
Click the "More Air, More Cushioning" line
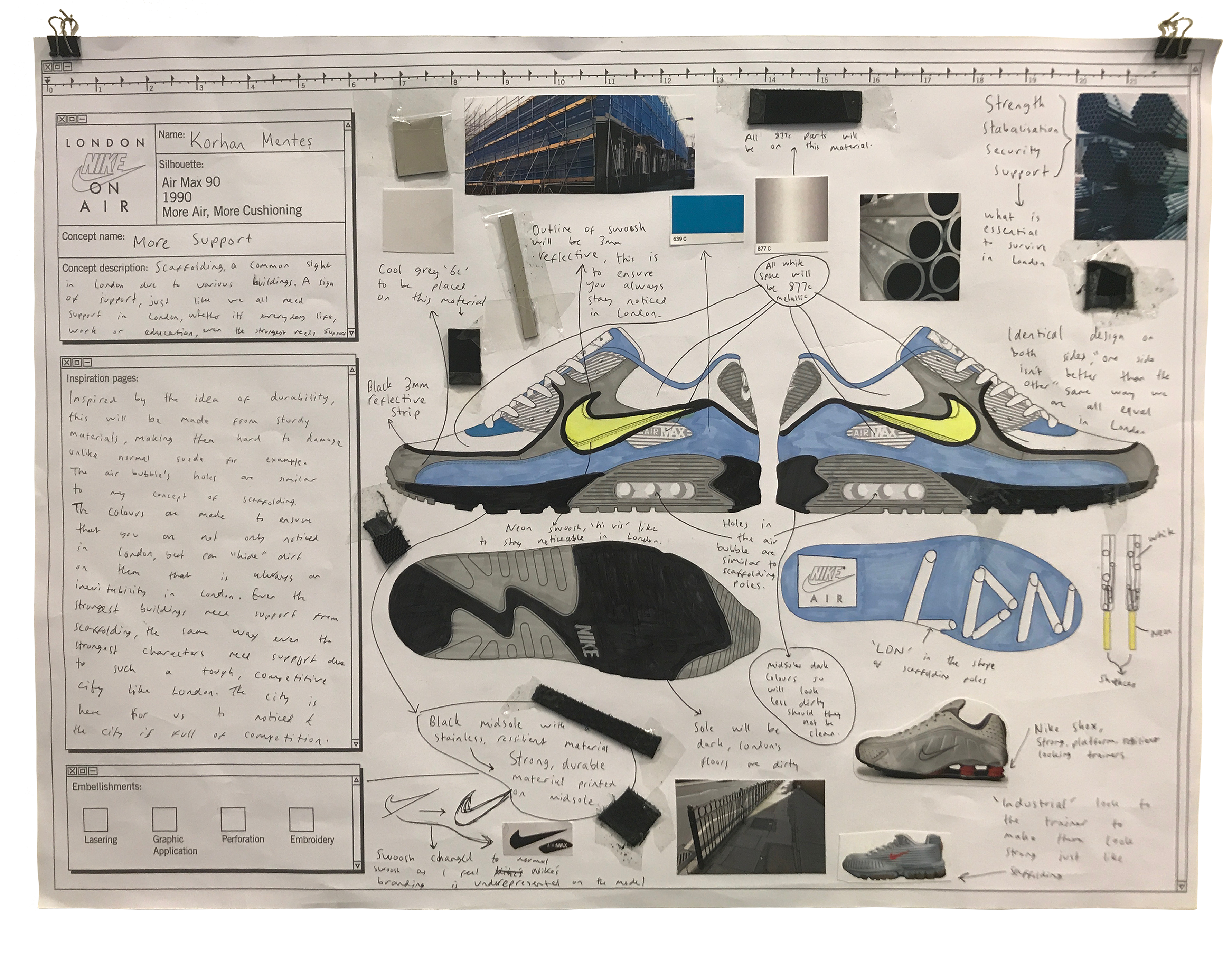pyautogui.click(x=232, y=211)
